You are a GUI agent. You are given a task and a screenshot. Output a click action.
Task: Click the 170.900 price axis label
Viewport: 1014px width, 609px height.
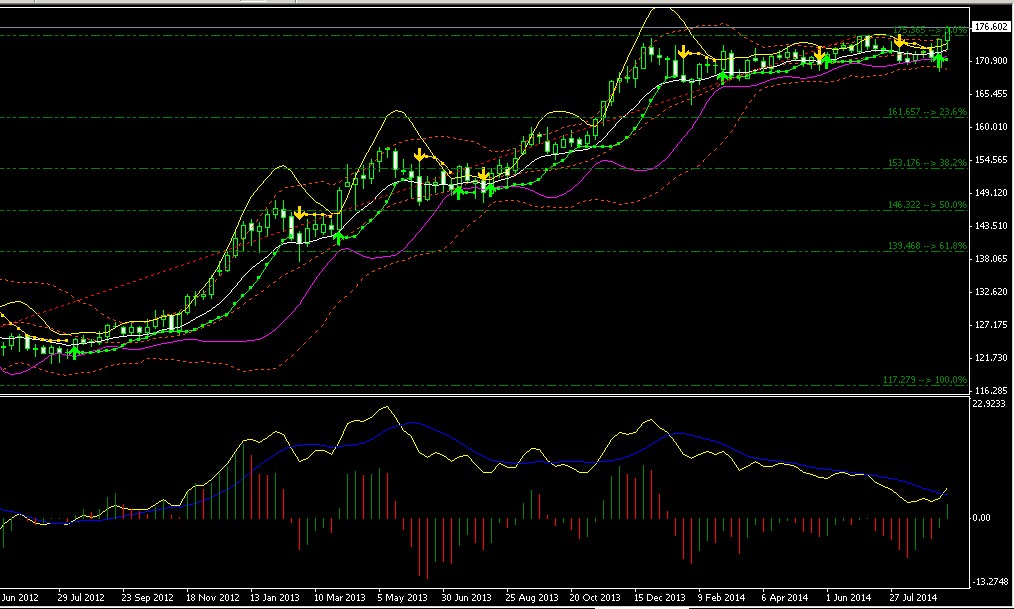point(991,61)
